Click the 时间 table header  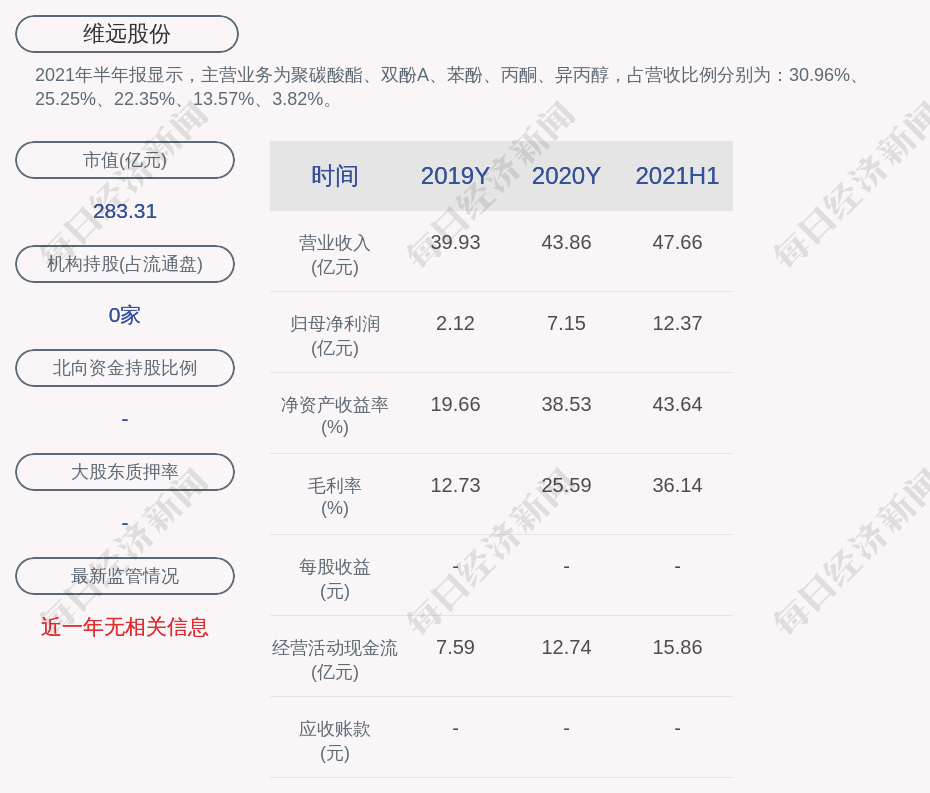[x=334, y=176]
